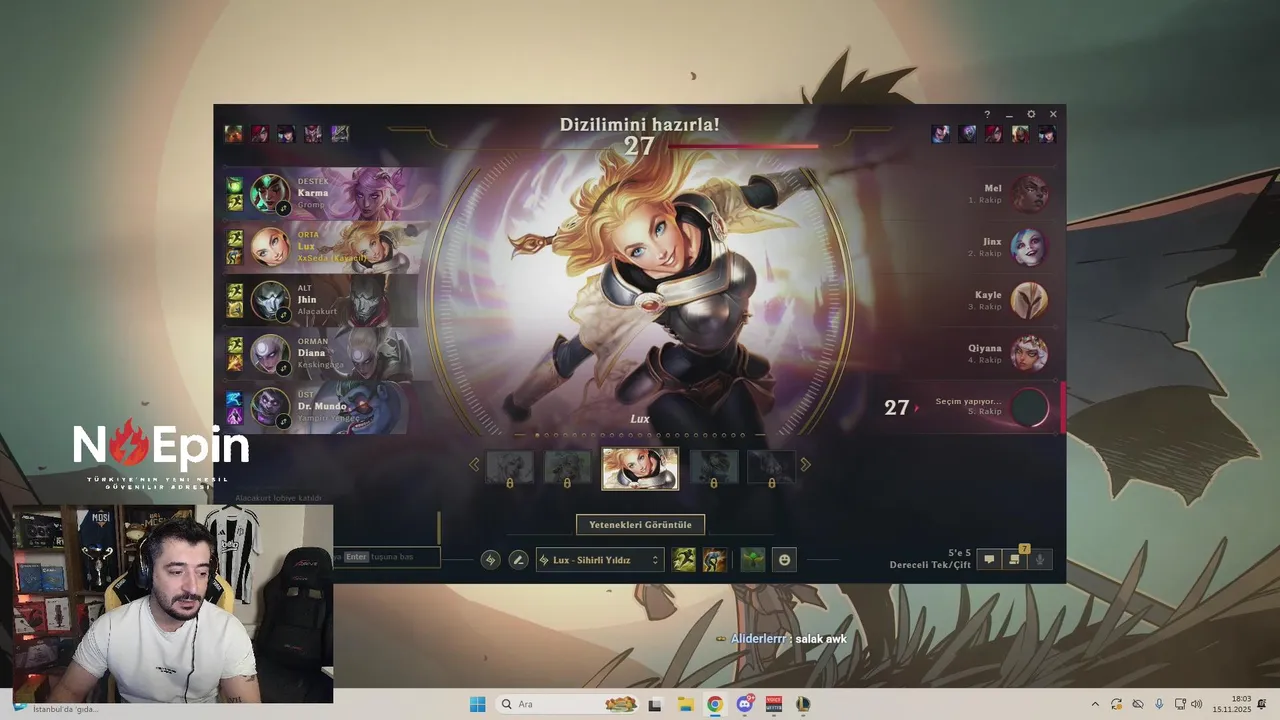
Task: Click enemy Kayle's portrait
Action: (1029, 300)
